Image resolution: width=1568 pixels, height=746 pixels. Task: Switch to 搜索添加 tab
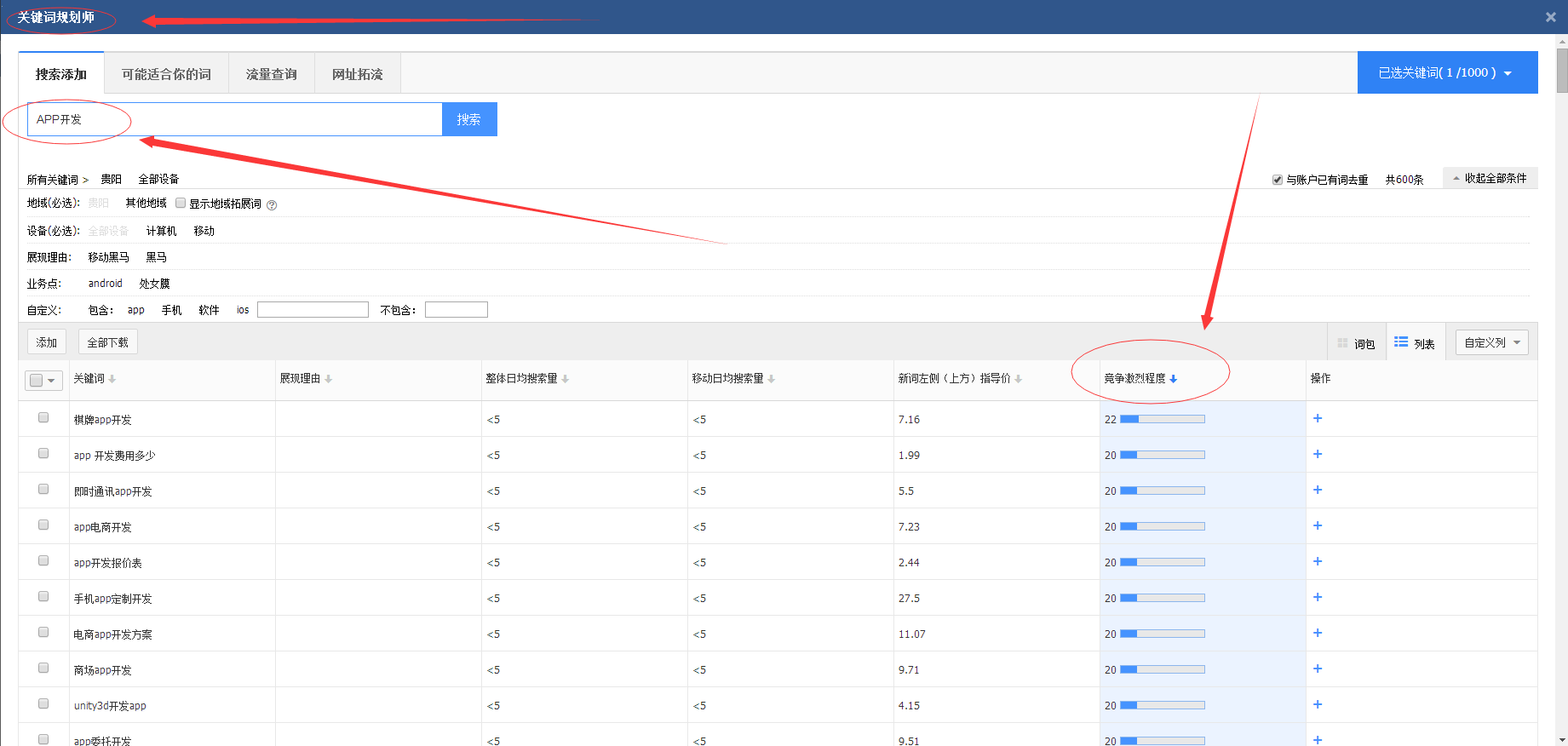pyautogui.click(x=61, y=74)
